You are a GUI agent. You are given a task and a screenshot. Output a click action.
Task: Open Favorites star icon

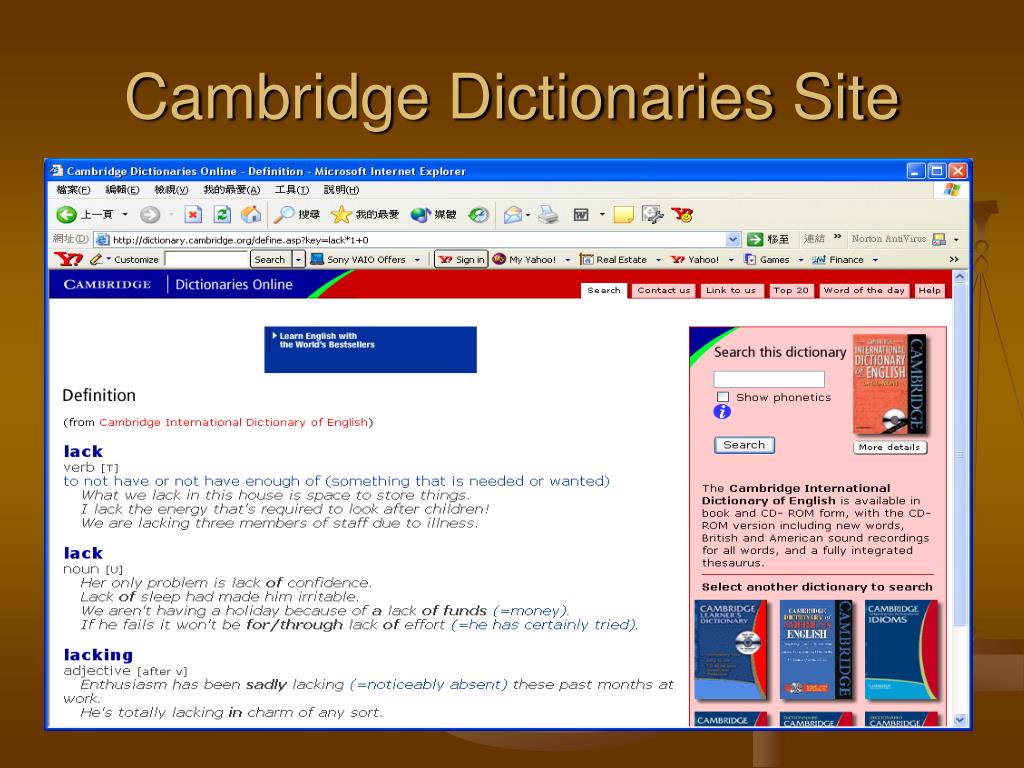click(x=341, y=214)
